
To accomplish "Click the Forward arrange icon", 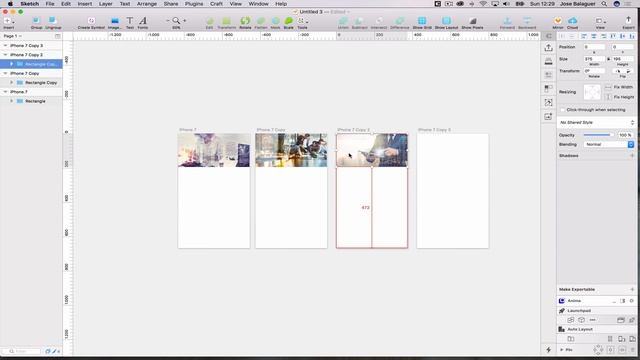I will (507, 22).
